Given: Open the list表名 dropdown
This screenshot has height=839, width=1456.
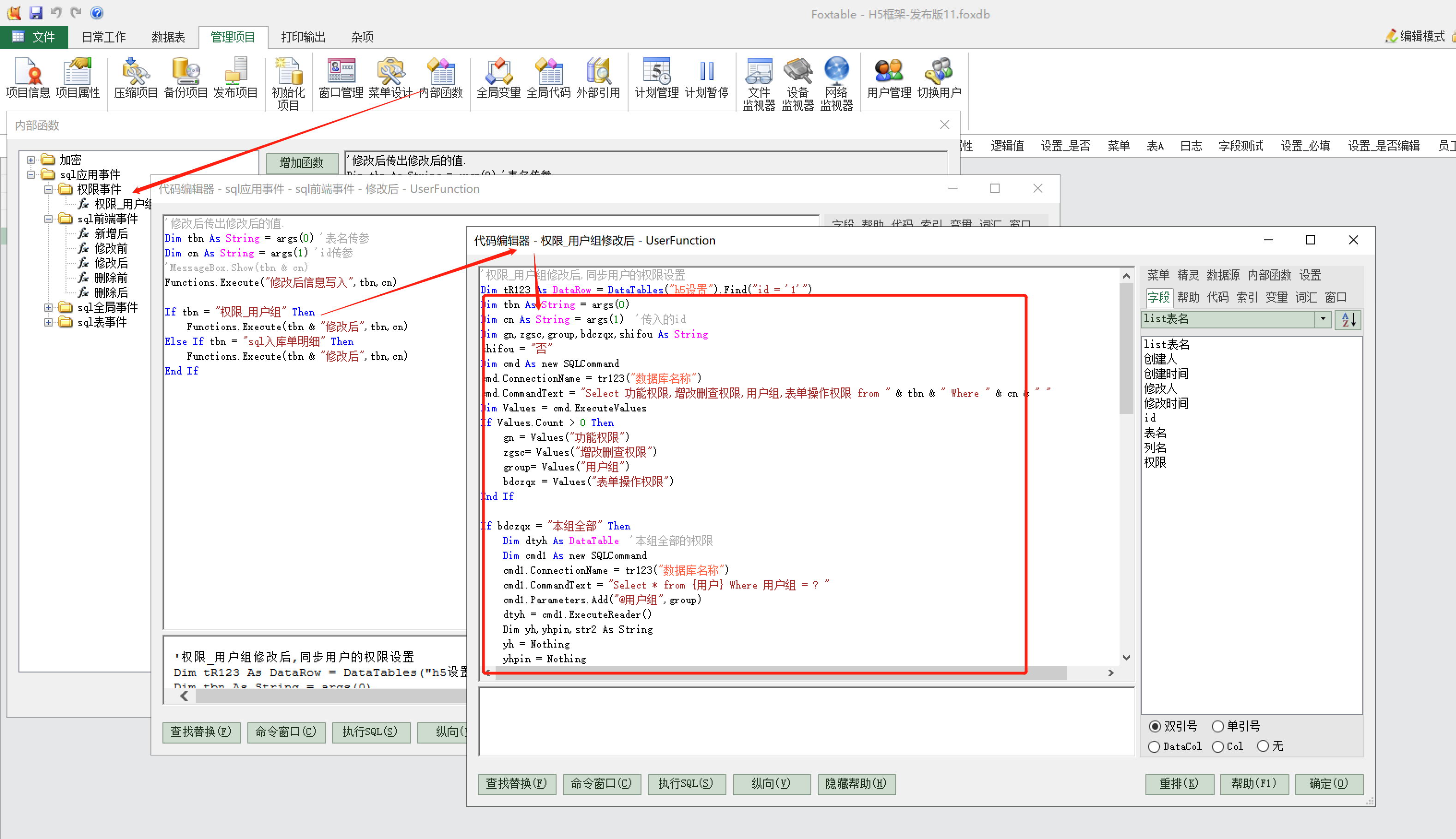Looking at the screenshot, I should tap(1322, 319).
